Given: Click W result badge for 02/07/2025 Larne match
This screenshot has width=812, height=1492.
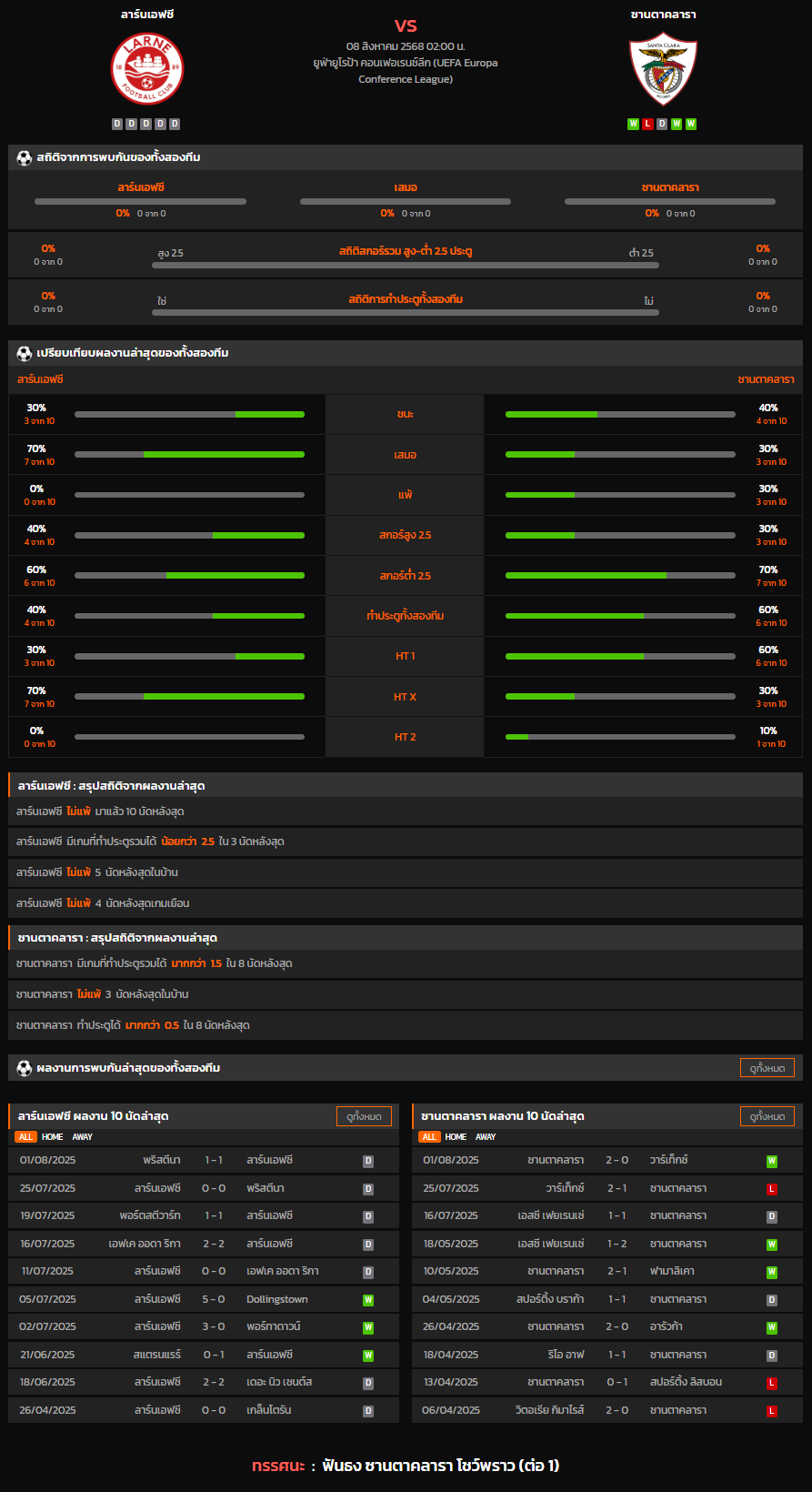Looking at the screenshot, I should click(368, 1327).
